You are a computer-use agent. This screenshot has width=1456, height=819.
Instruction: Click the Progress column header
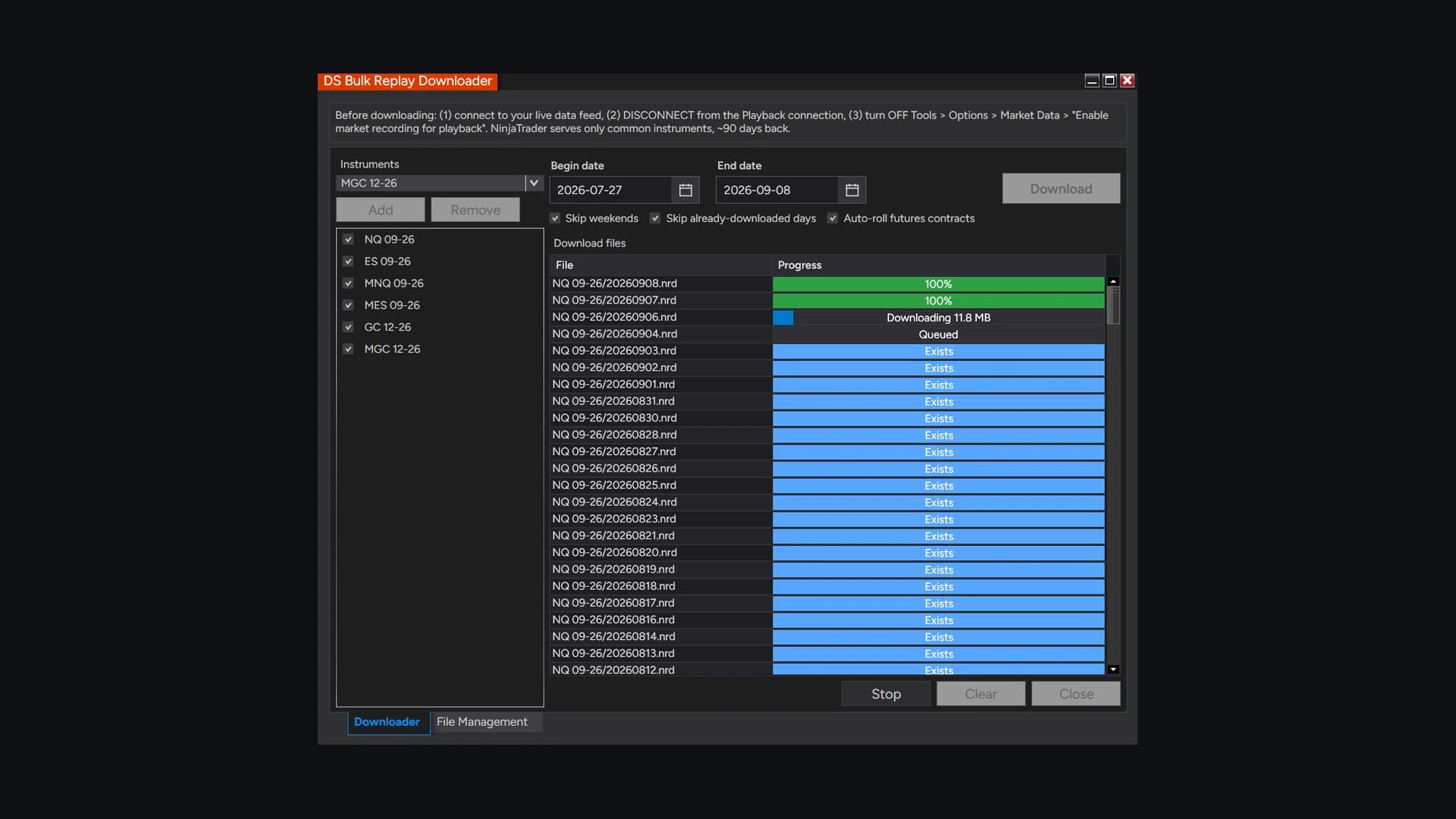point(939,265)
